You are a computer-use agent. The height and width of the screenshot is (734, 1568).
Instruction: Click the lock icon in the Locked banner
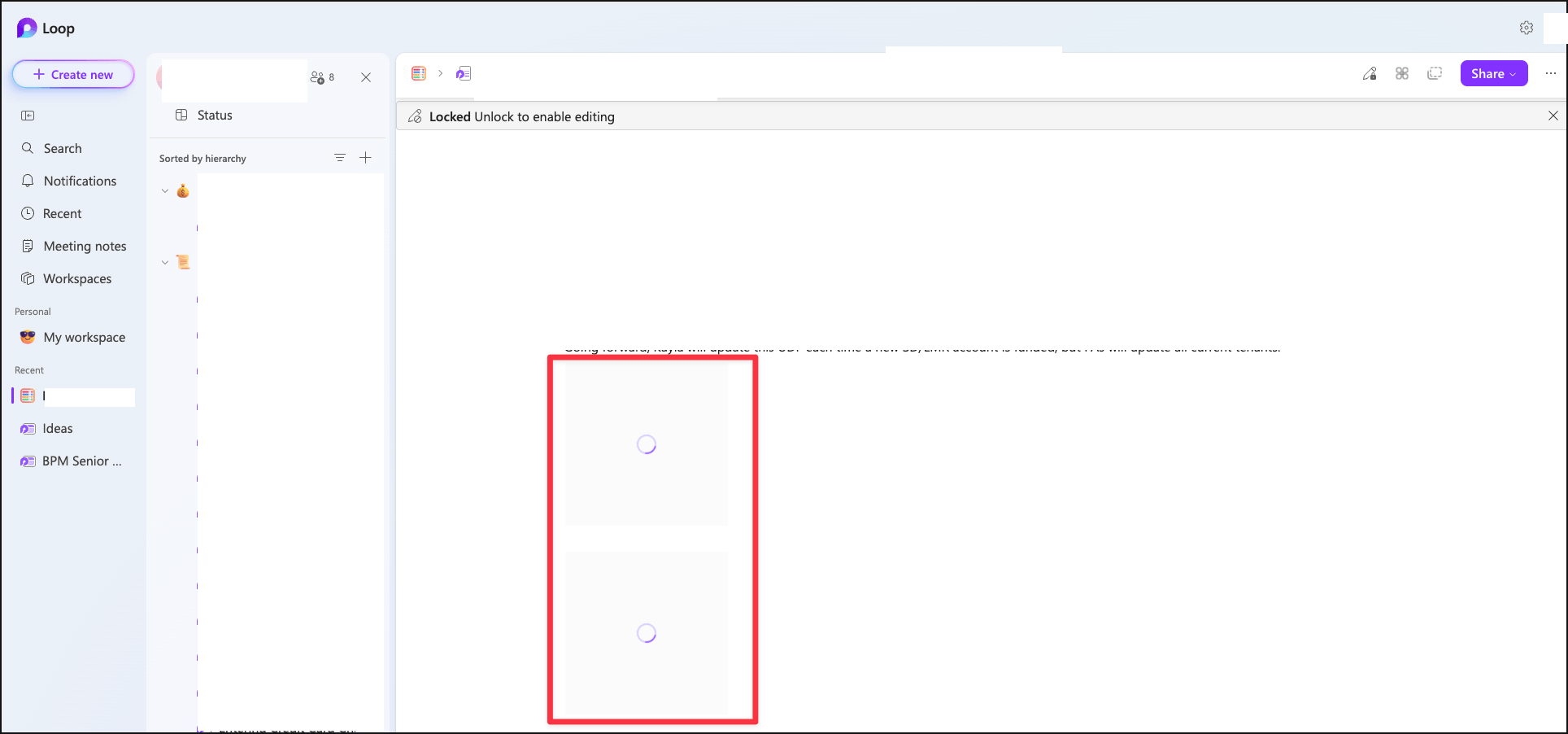[x=415, y=116]
